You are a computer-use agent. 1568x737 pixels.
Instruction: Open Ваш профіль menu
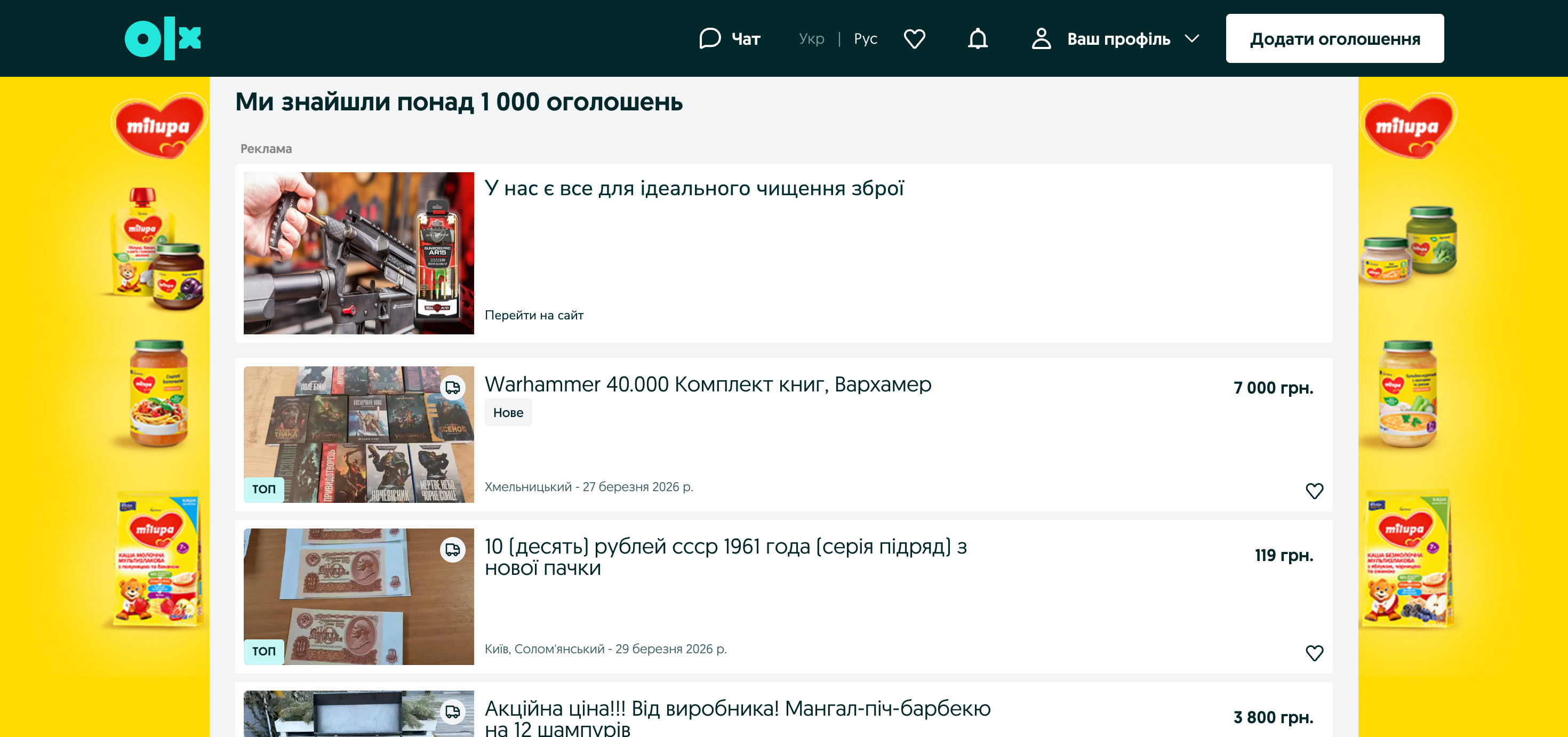(1118, 38)
